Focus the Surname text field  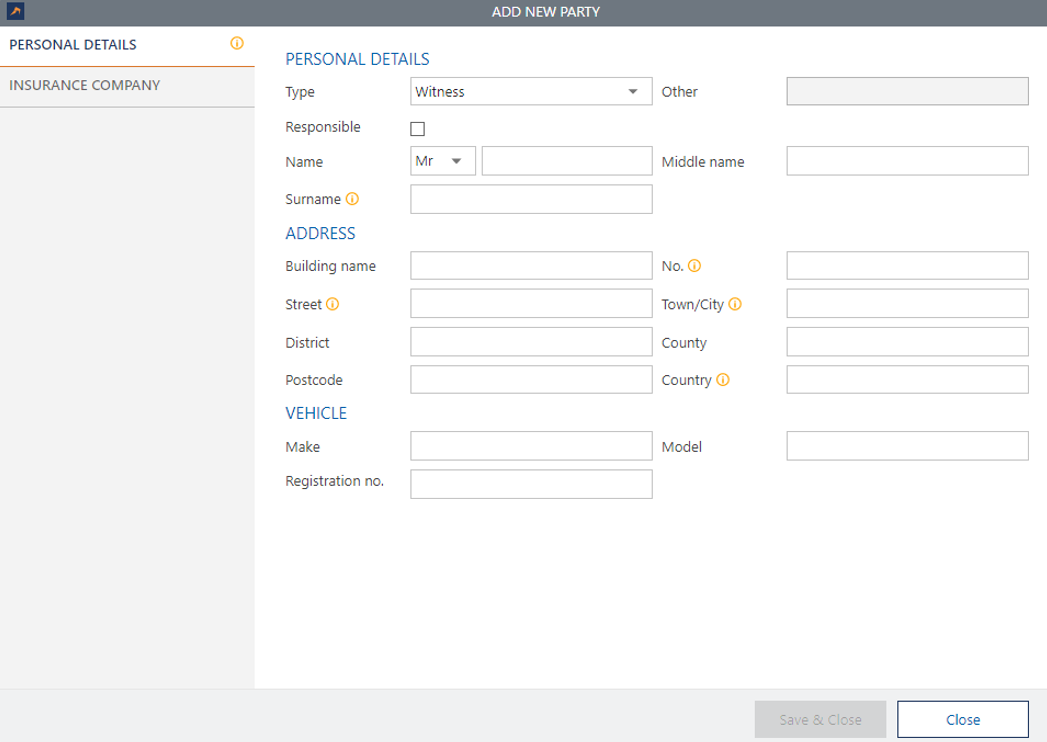531,199
